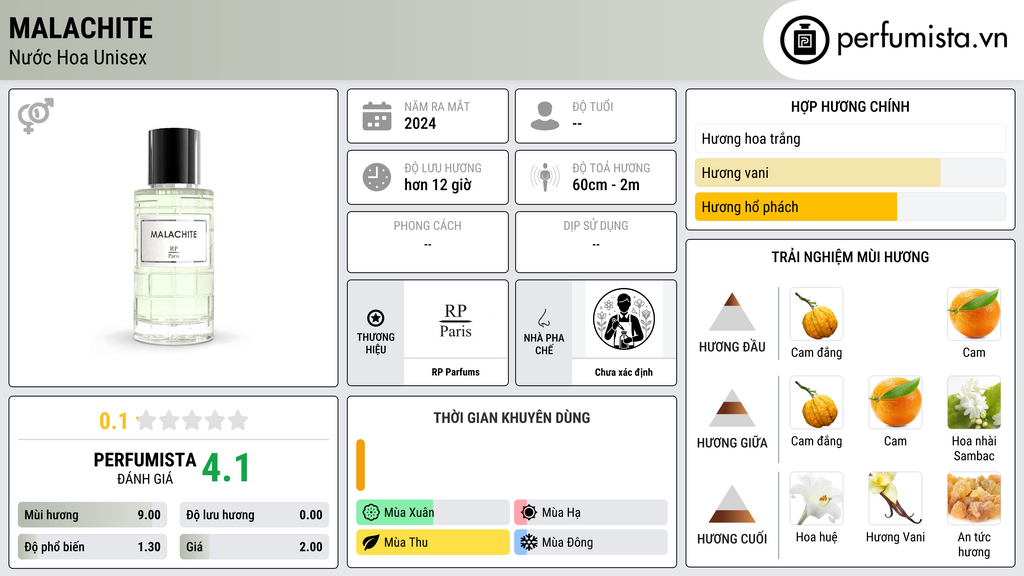Click the leaf icon in Mùa Thu
Screen dimensions: 1024x576
click(371, 542)
